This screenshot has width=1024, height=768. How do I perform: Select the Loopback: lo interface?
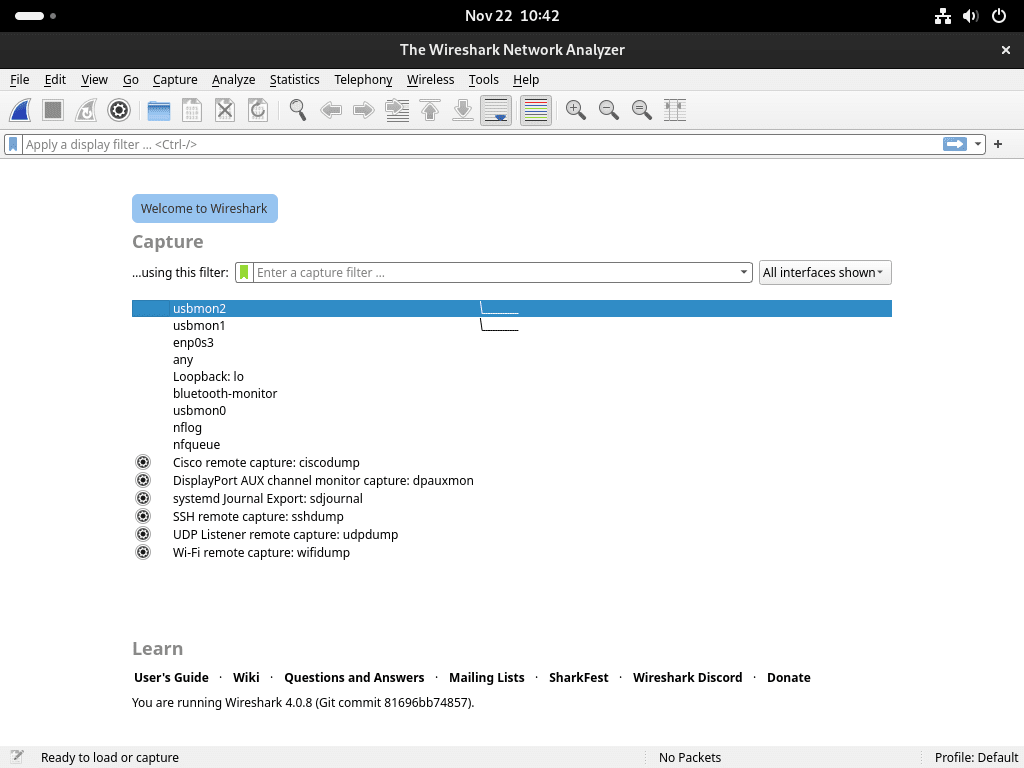click(x=206, y=376)
